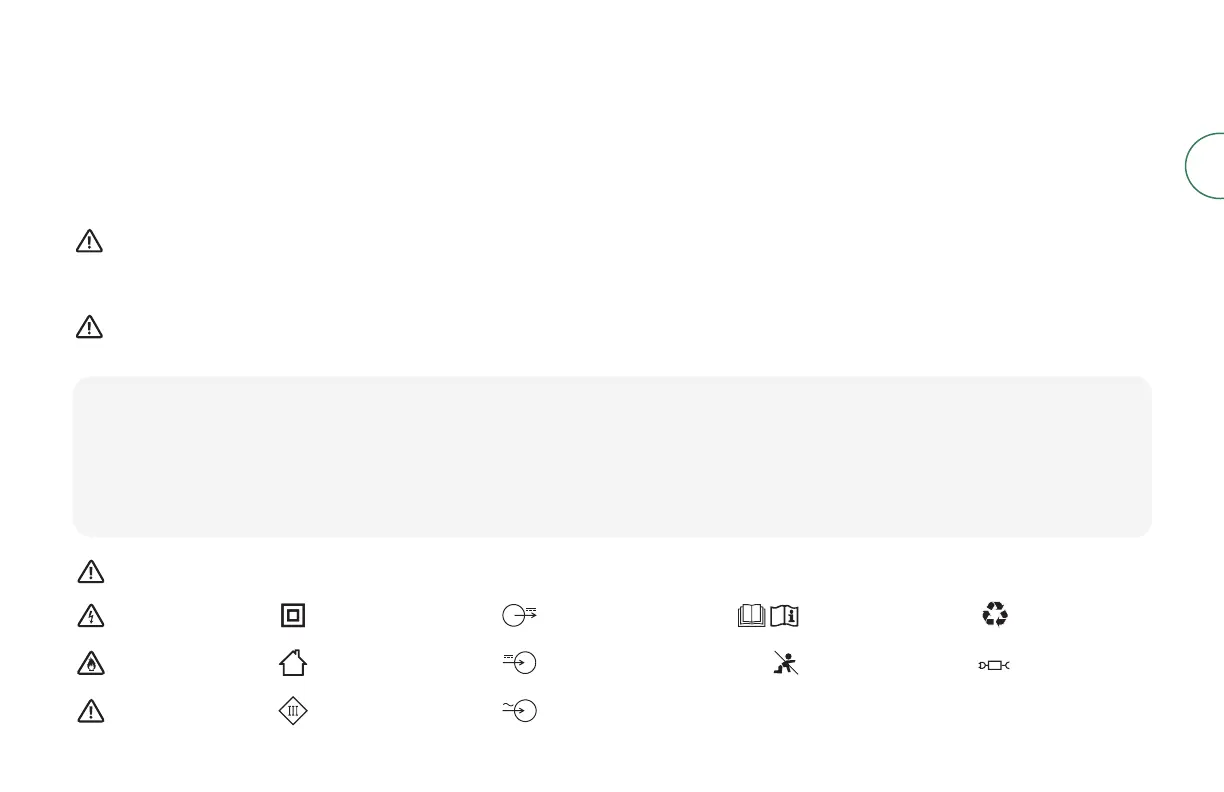Click the open book manual icon
Screen dimensions: 1224x792
tap(746, 617)
